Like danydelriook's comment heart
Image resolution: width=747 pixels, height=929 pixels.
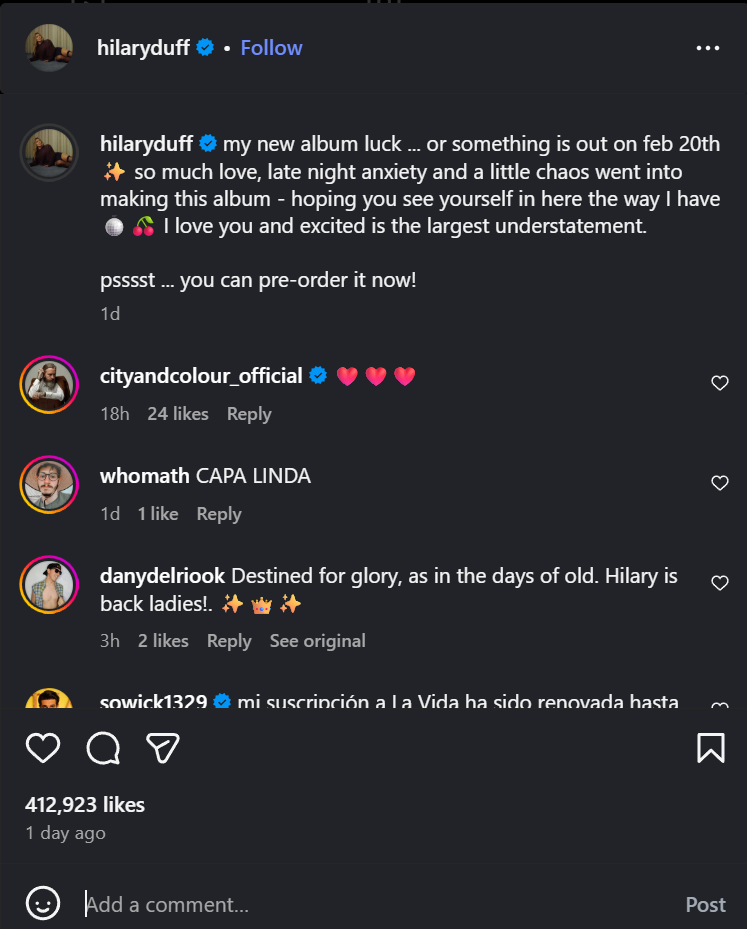point(719,583)
